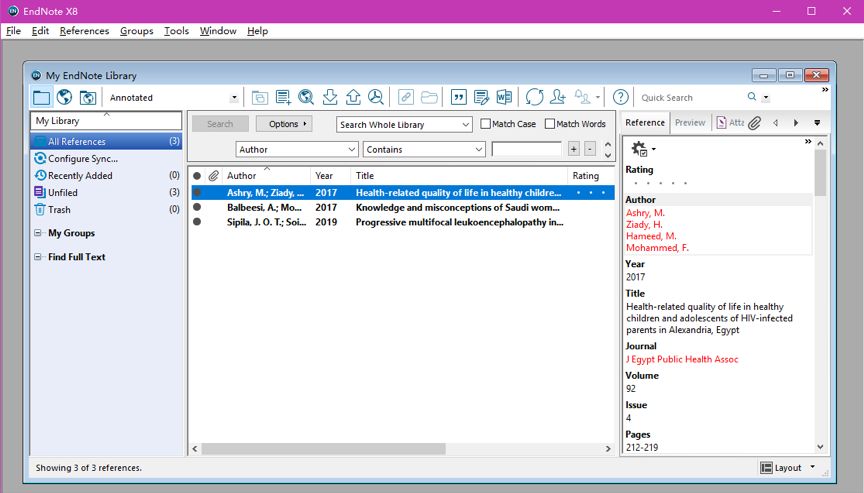Open the Contains comparison dropdown

point(479,149)
